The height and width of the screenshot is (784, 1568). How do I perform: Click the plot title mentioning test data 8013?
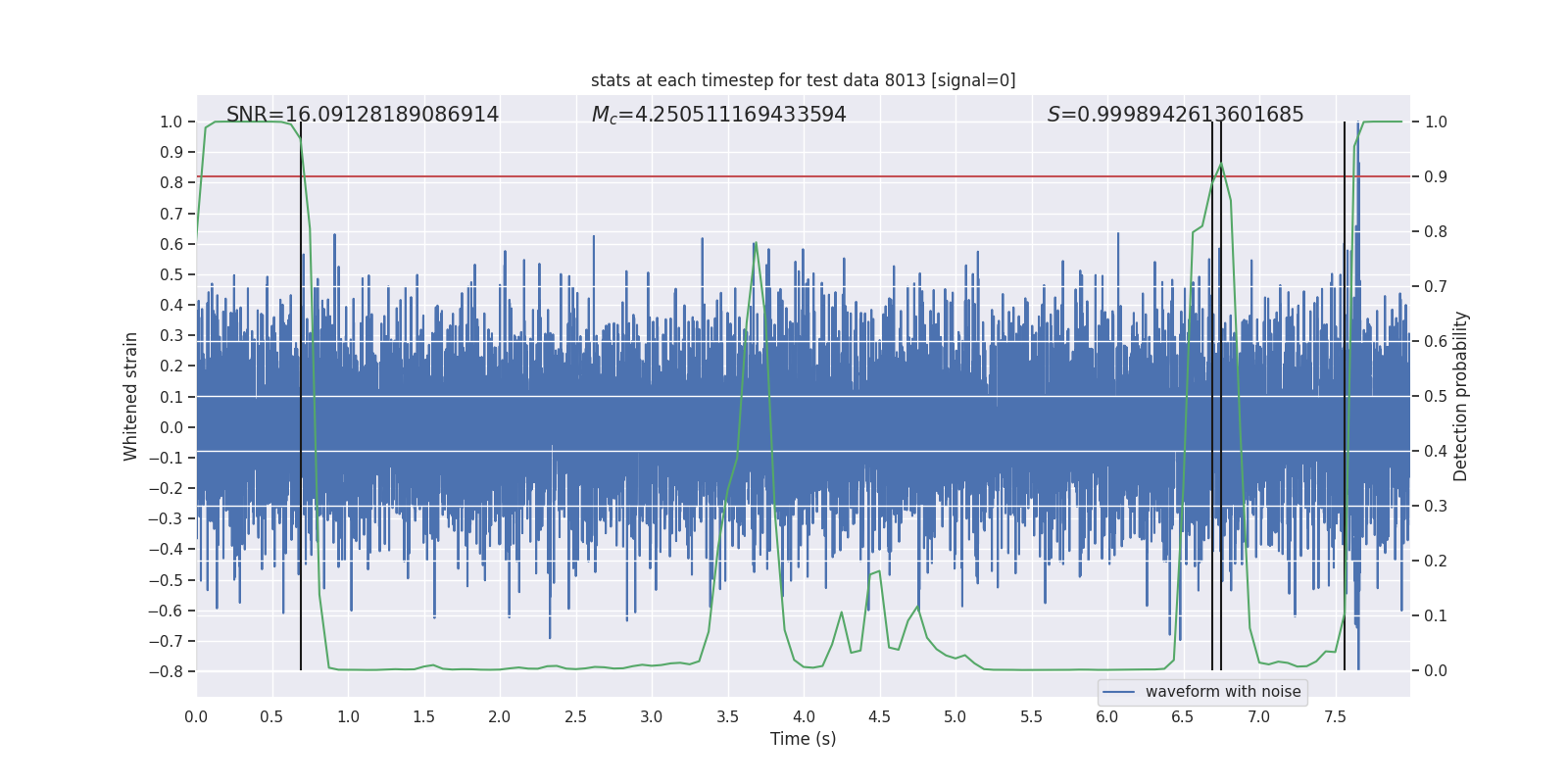(803, 80)
